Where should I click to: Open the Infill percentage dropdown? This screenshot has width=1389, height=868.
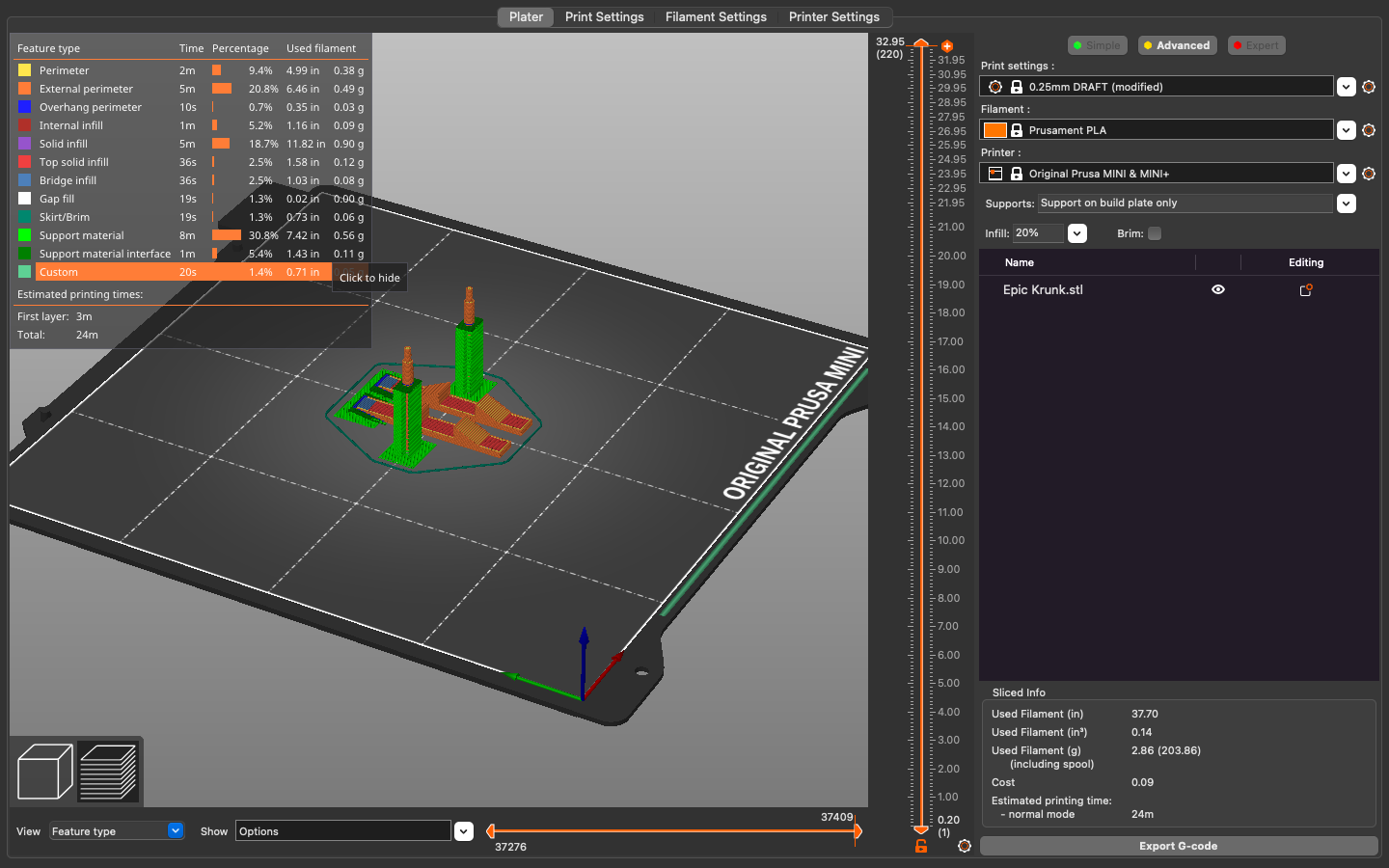click(1077, 233)
